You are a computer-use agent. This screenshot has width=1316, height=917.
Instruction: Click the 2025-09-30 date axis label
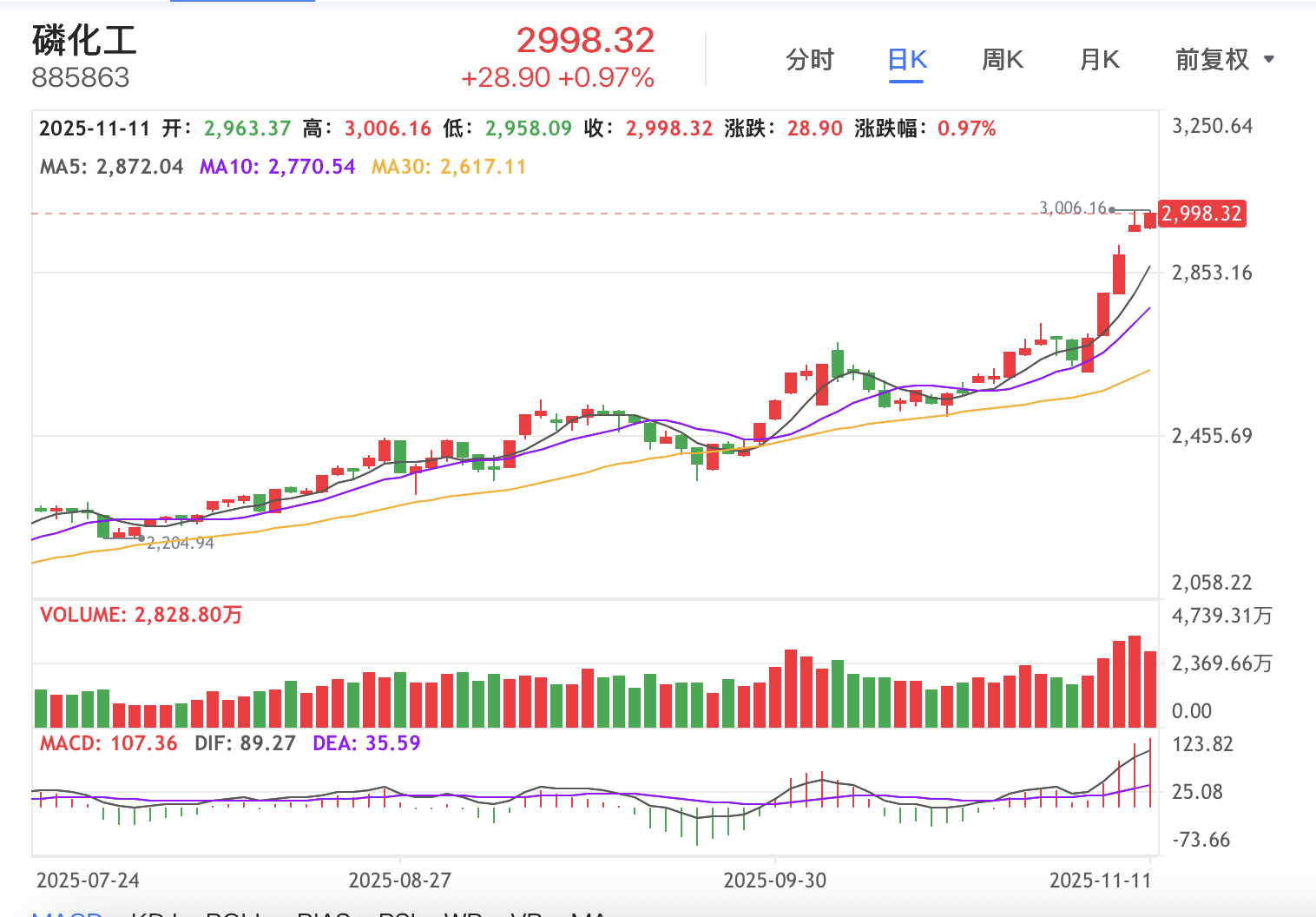774,881
